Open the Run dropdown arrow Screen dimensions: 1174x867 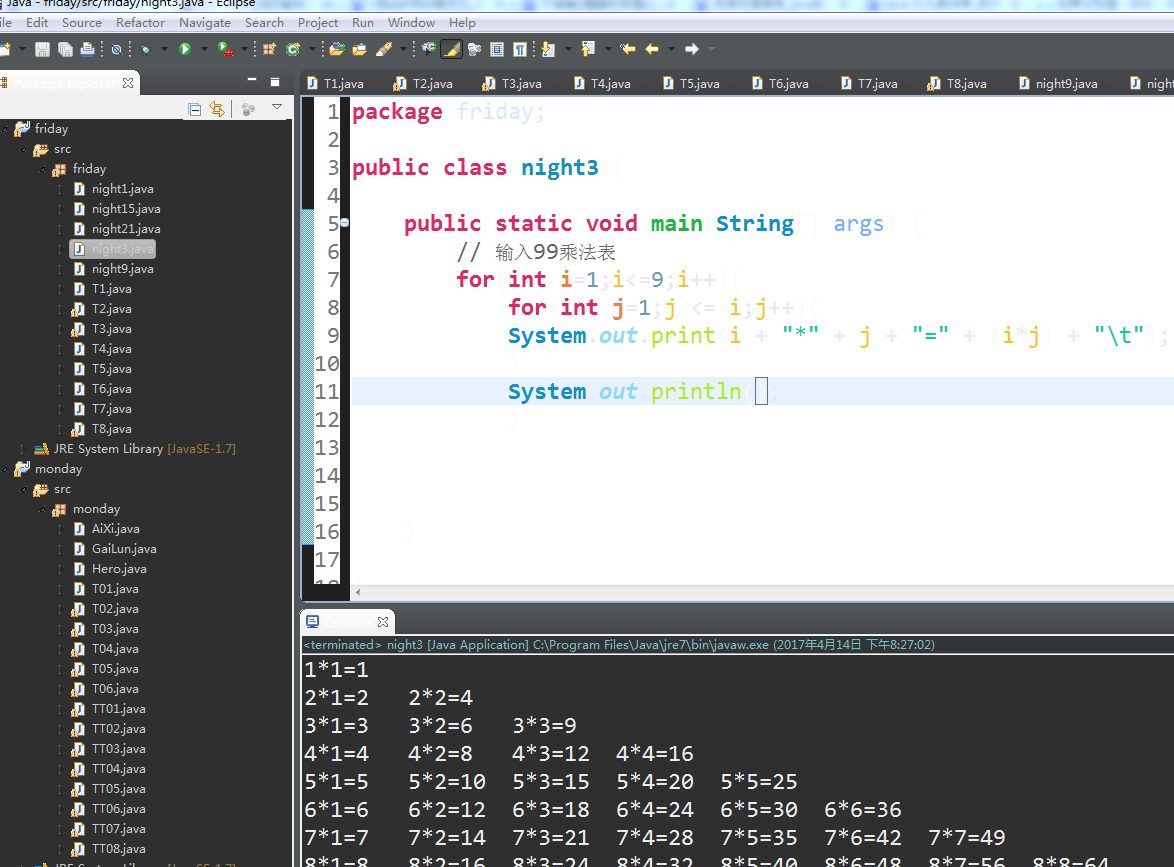[x=204, y=49]
